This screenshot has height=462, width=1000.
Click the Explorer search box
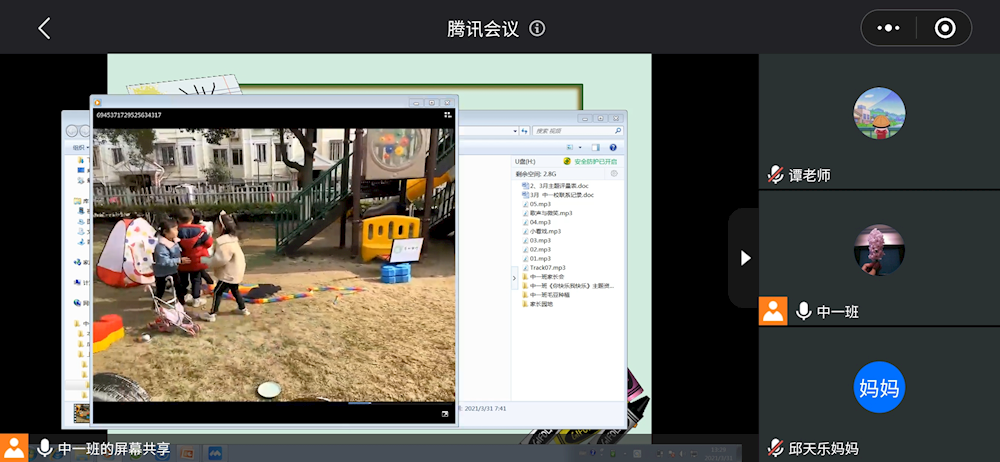coord(578,131)
